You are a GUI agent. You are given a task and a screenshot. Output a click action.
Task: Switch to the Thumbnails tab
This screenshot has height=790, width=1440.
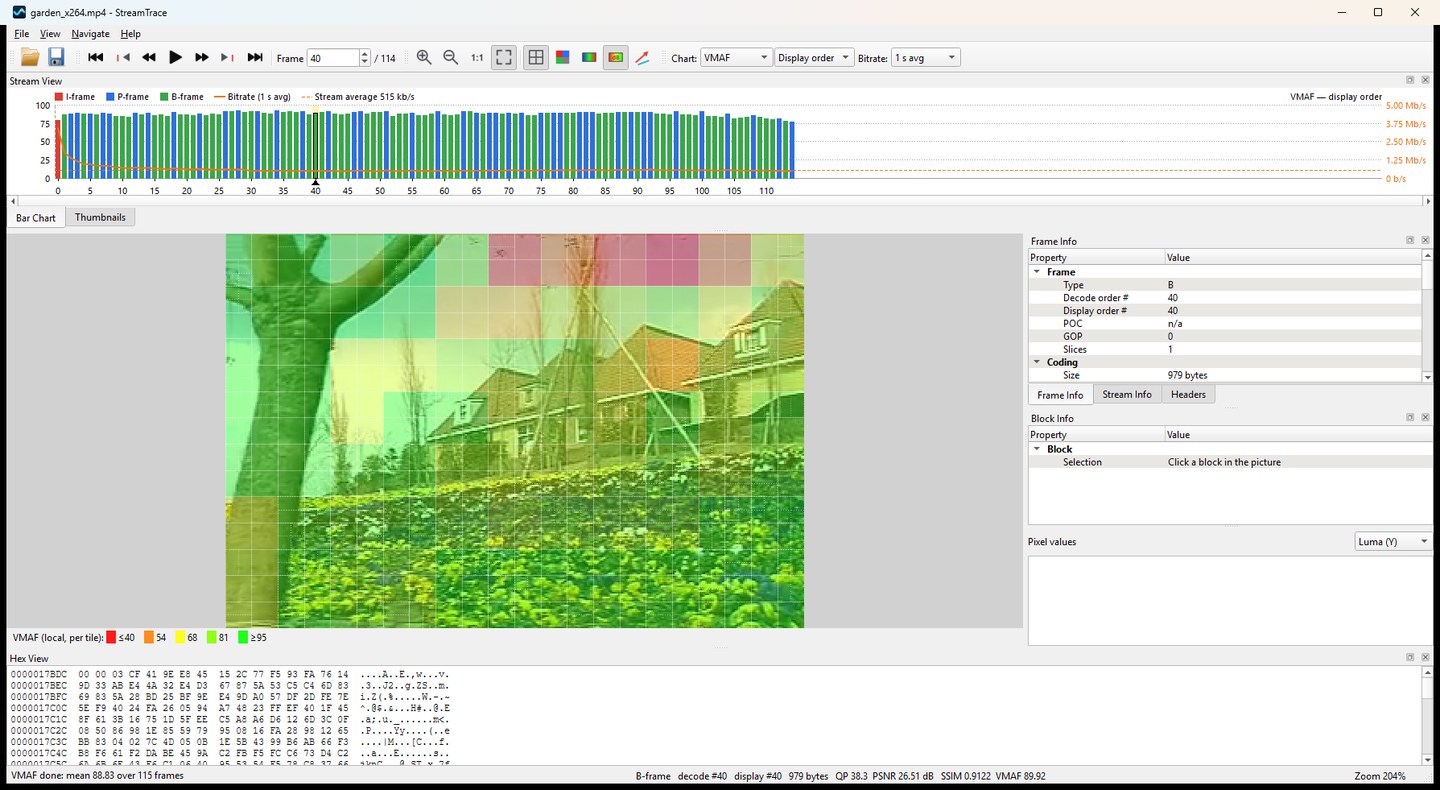click(100, 217)
